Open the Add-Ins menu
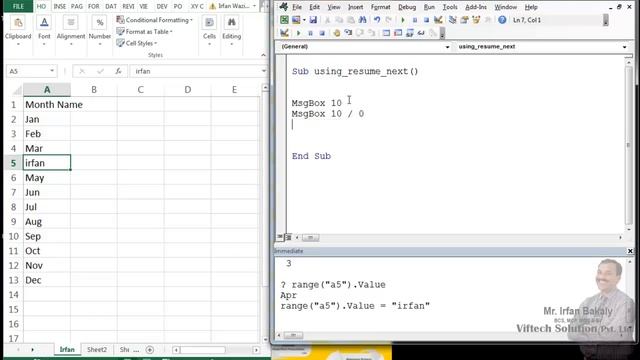Viewport: 640px width, 360px height. tap(476, 7)
